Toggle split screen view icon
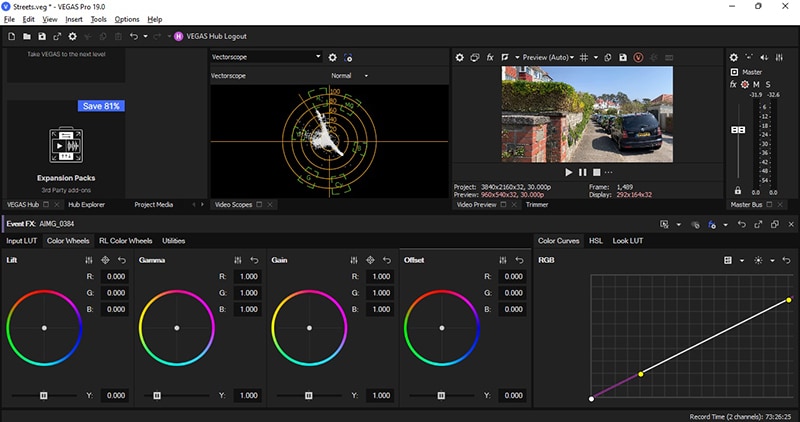 505,58
